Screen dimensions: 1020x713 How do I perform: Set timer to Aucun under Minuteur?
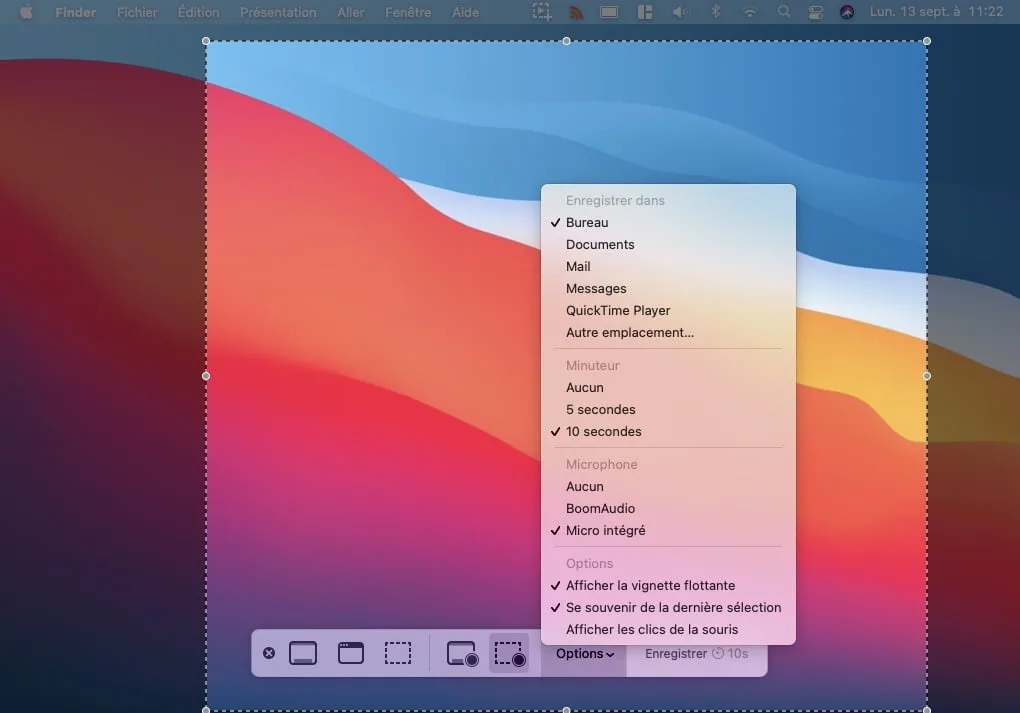tap(668, 388)
